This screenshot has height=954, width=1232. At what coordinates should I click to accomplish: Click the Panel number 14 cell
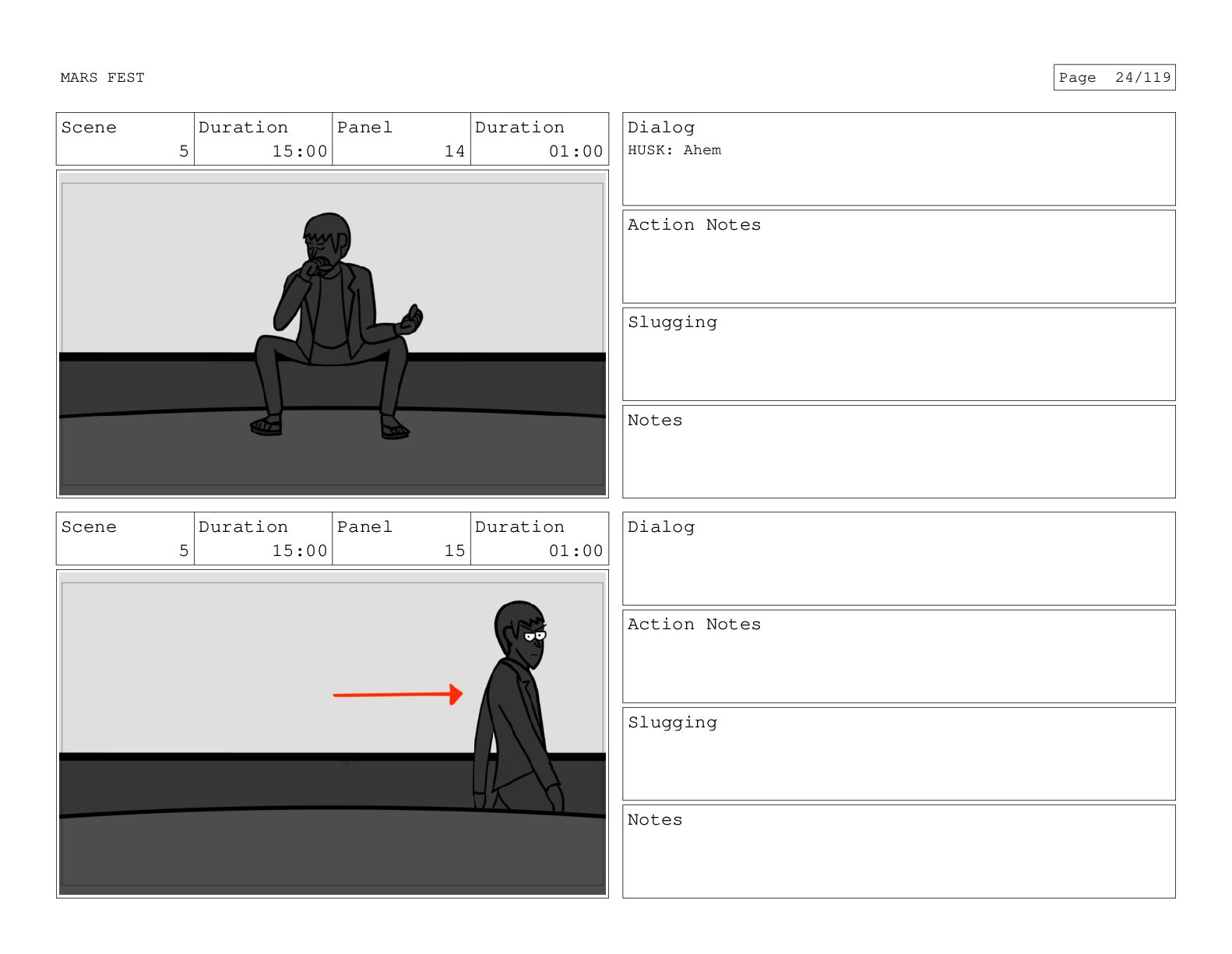(401, 139)
